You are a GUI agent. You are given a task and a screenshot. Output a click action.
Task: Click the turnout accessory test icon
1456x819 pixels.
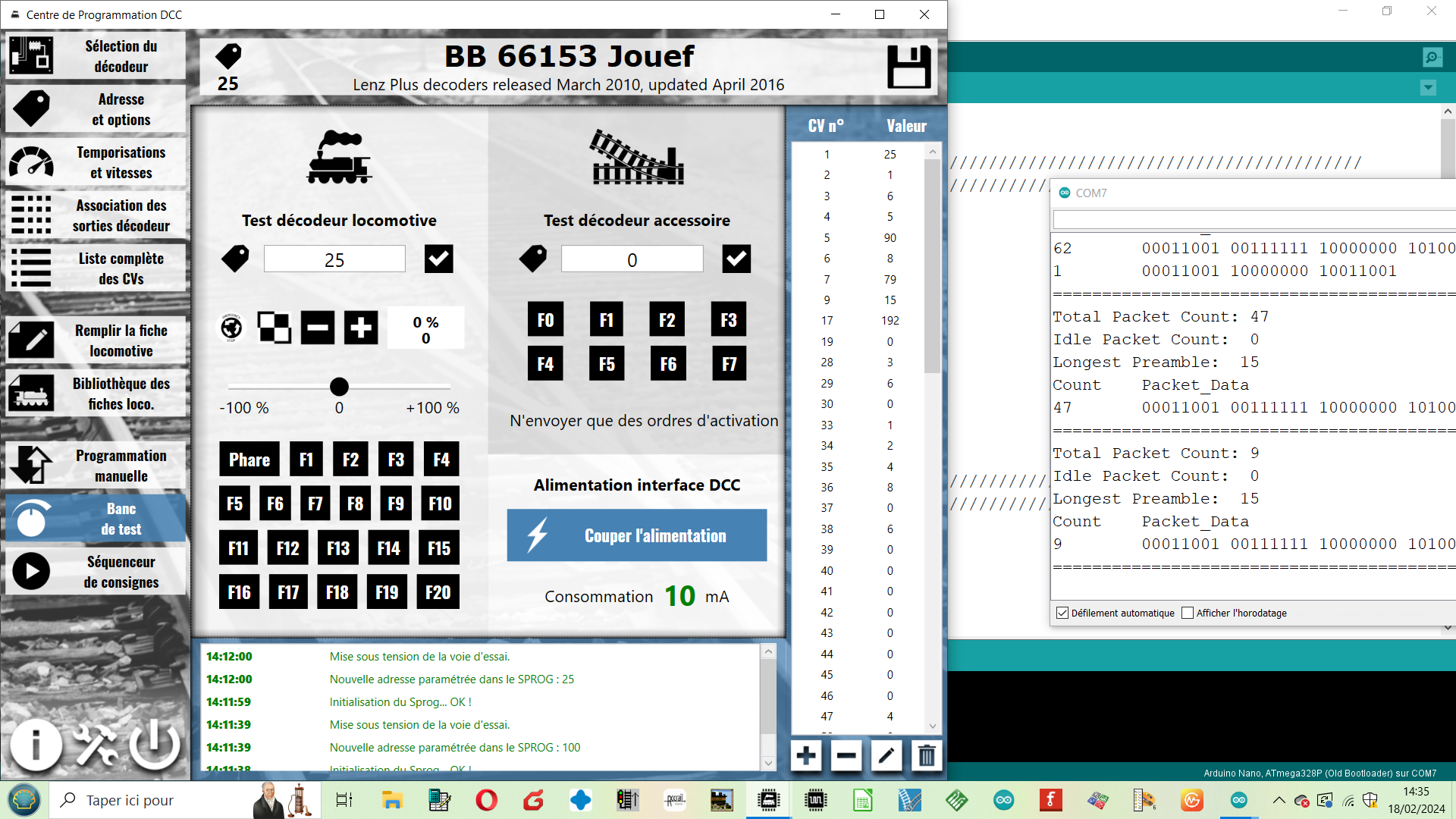click(x=637, y=157)
